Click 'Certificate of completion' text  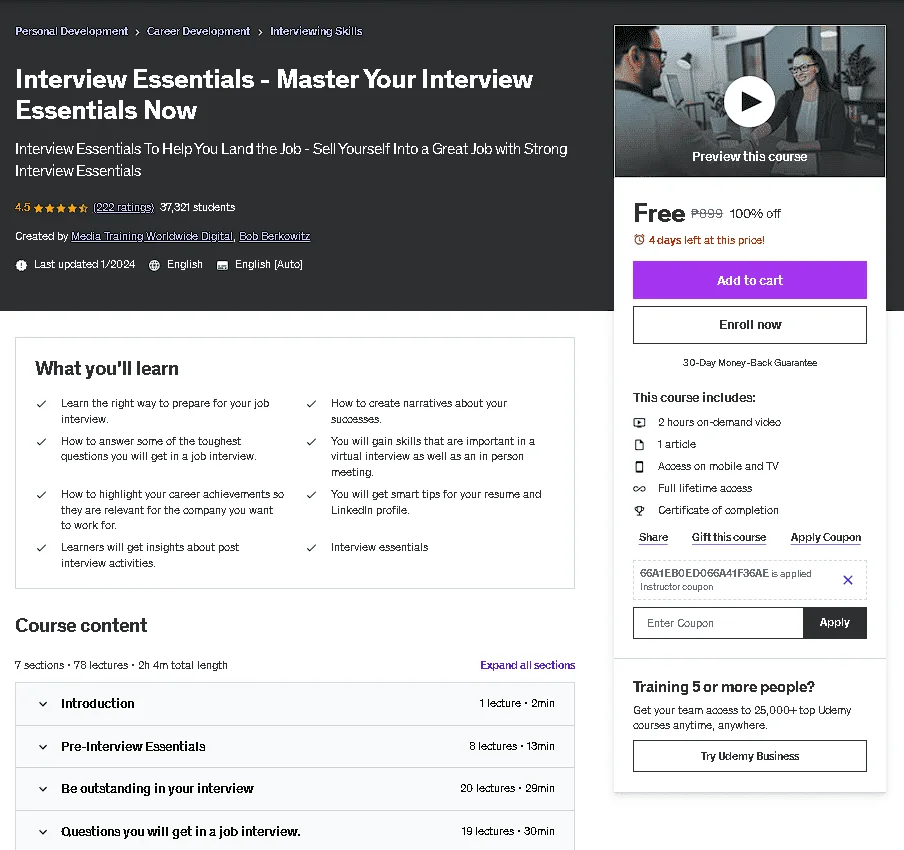(x=718, y=510)
